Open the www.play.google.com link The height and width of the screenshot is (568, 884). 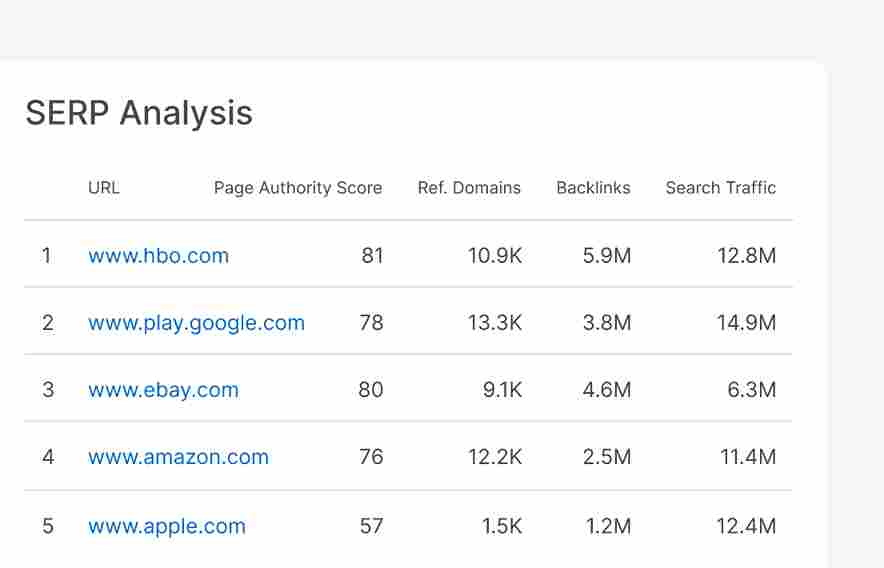196,323
